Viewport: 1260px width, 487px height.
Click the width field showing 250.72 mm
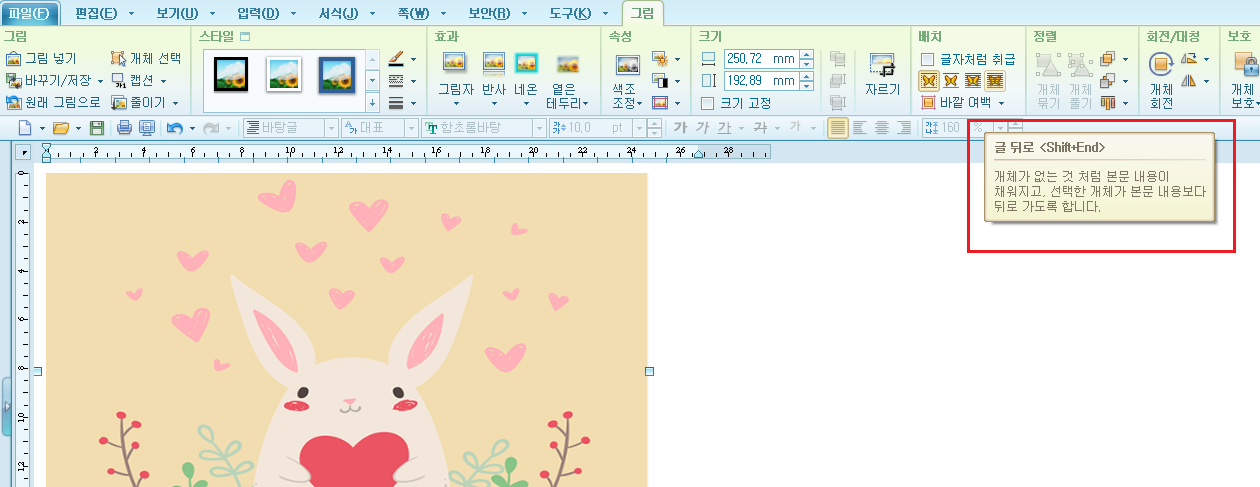pyautogui.click(x=760, y=59)
